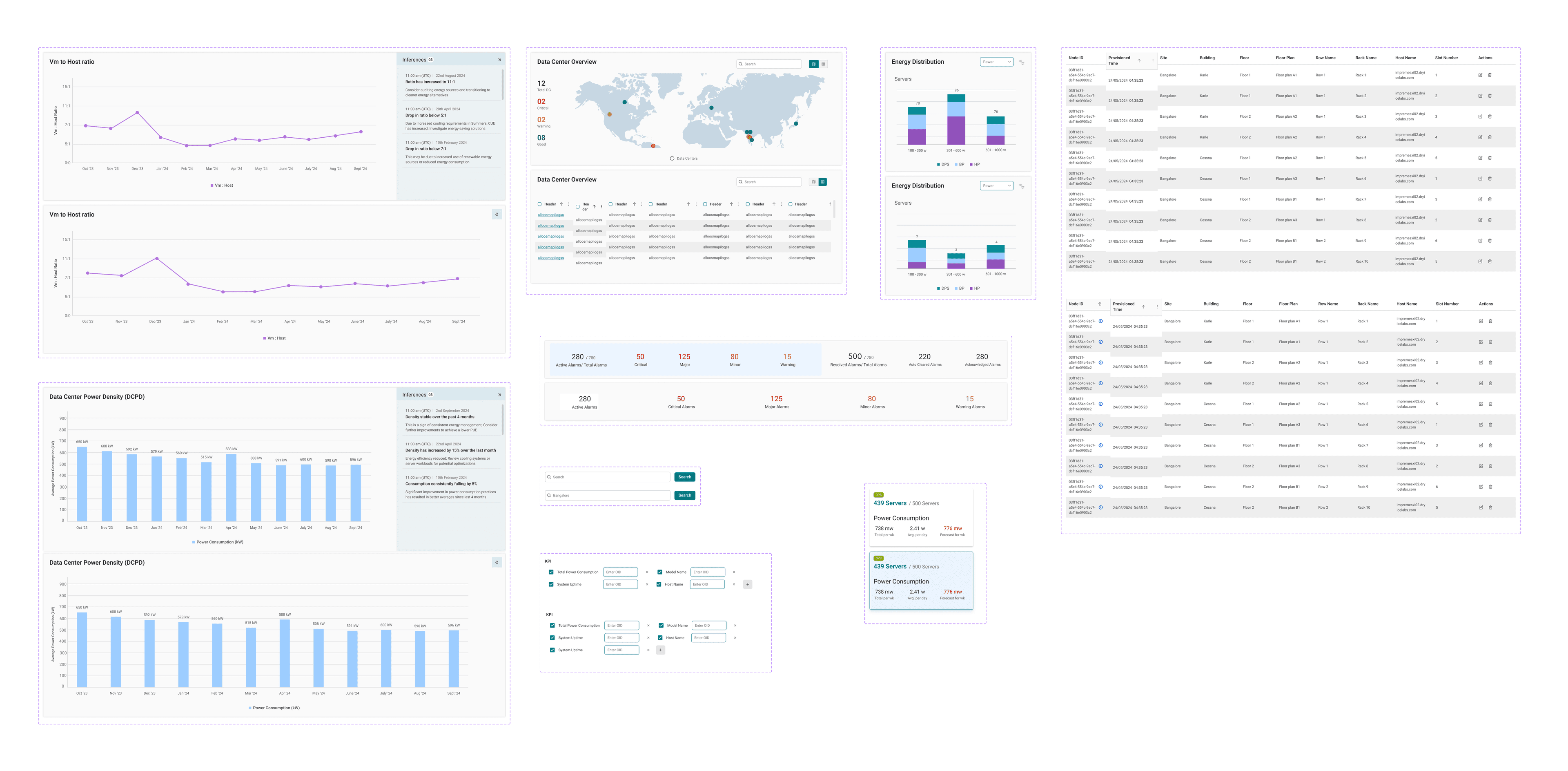This screenshot has width=1568, height=771.
Task: Uncheck System Uptime in the four-item KPI group
Action: 551,584
